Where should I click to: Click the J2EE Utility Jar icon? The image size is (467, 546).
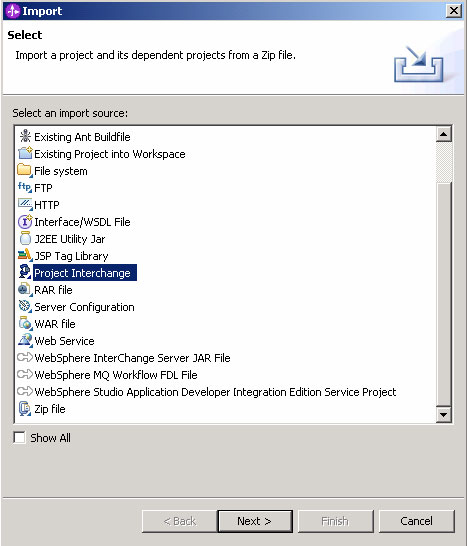point(25,239)
